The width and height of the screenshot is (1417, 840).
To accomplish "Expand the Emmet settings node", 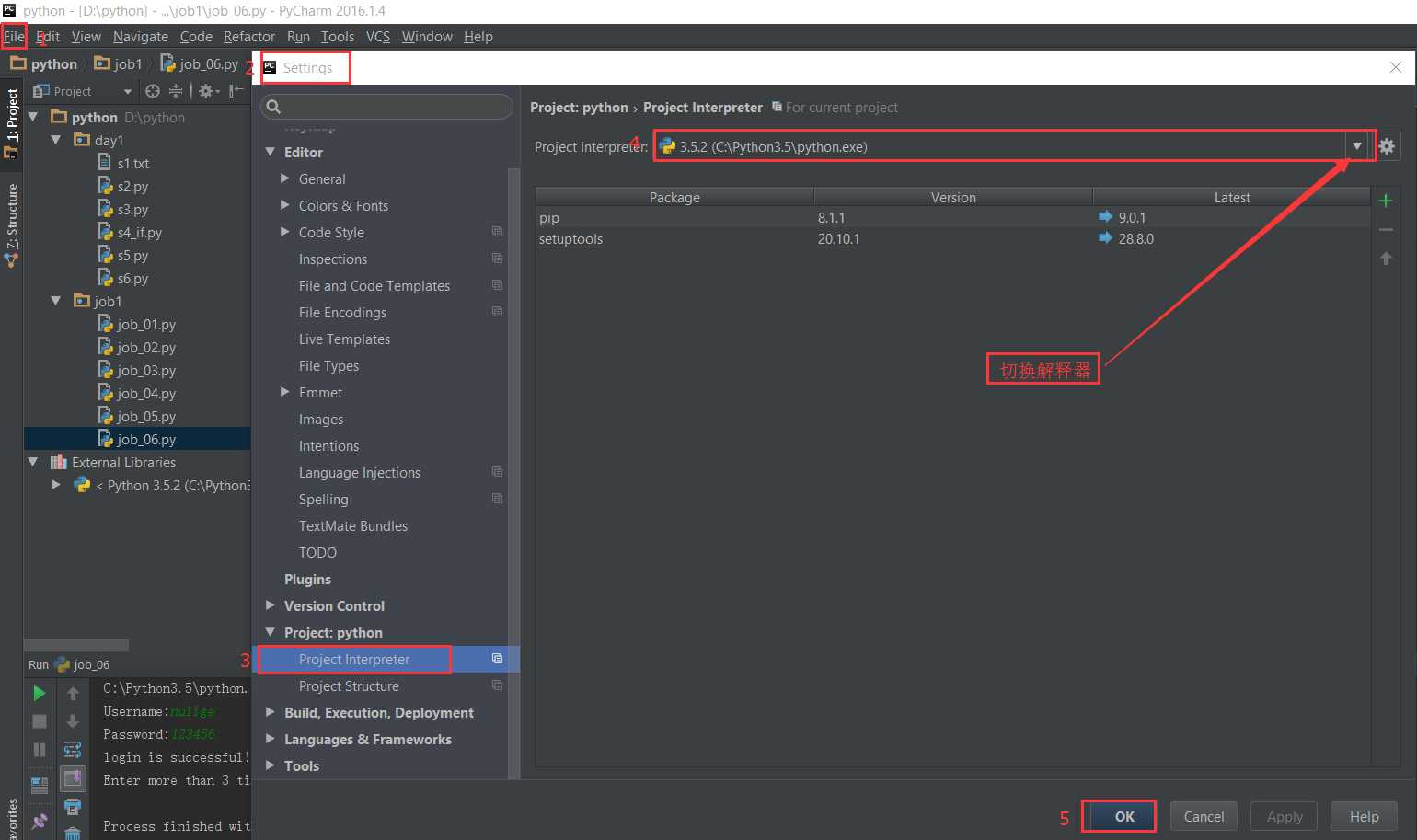I will tap(285, 392).
